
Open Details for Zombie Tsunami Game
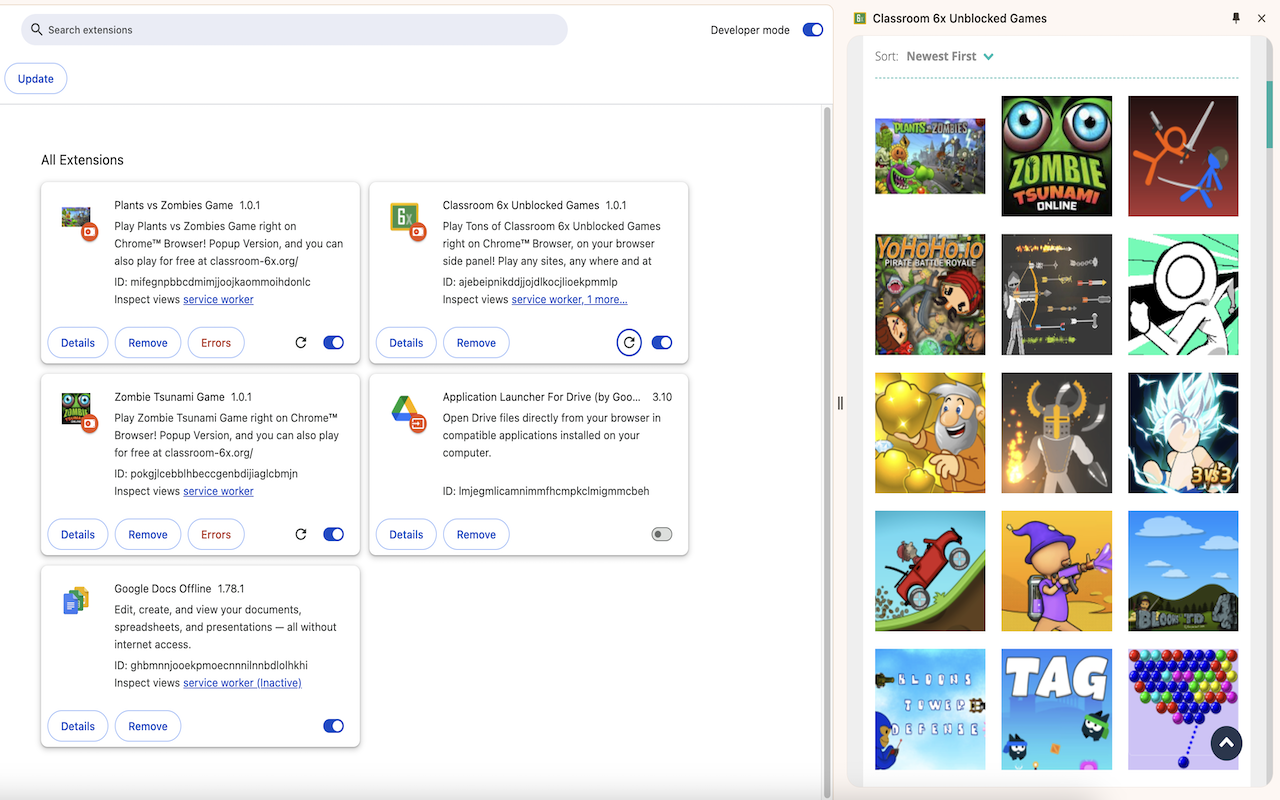pos(78,534)
